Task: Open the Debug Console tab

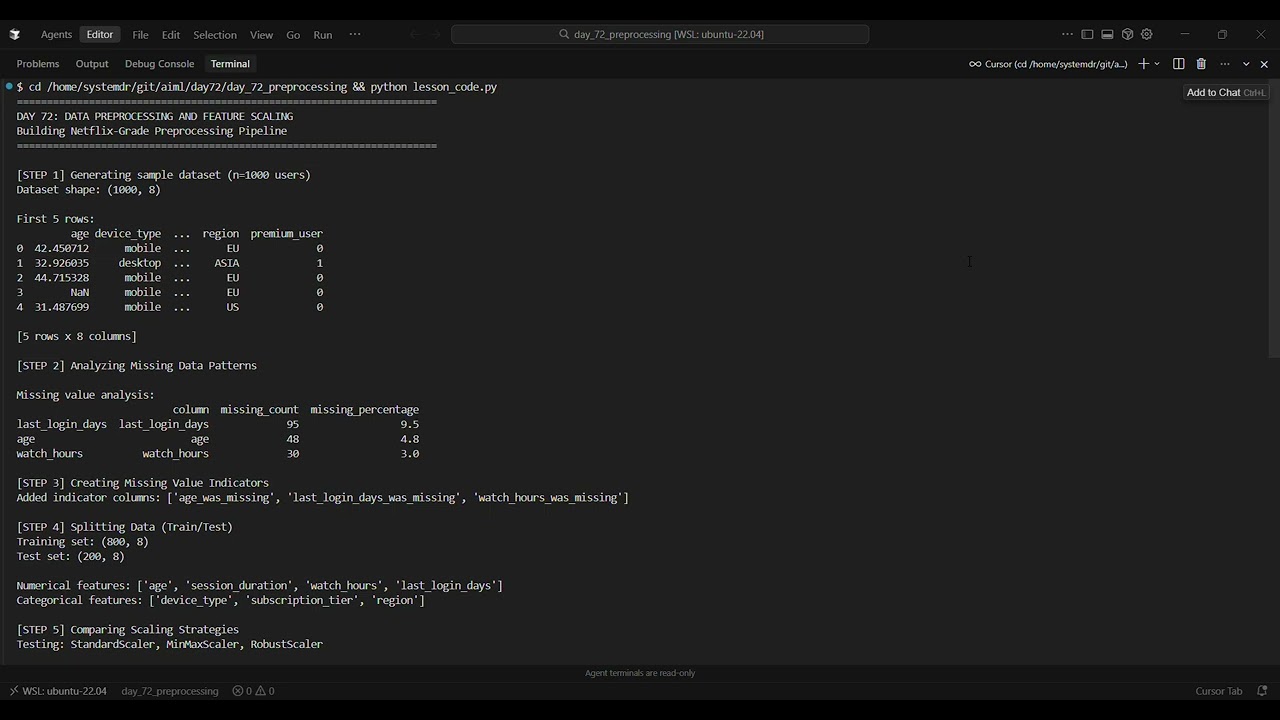Action: (x=160, y=64)
